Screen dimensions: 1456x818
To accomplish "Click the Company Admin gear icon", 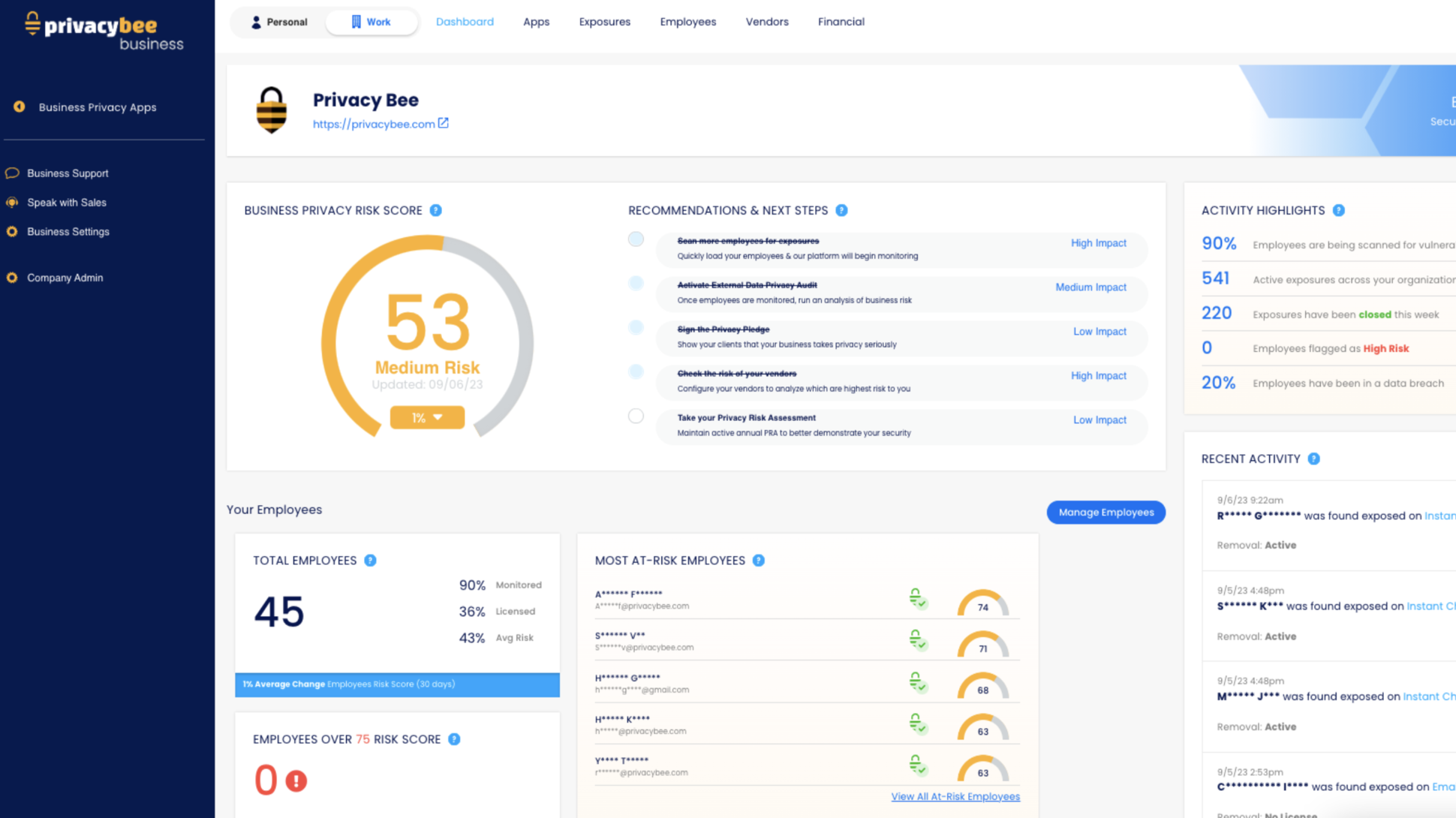I will point(12,277).
